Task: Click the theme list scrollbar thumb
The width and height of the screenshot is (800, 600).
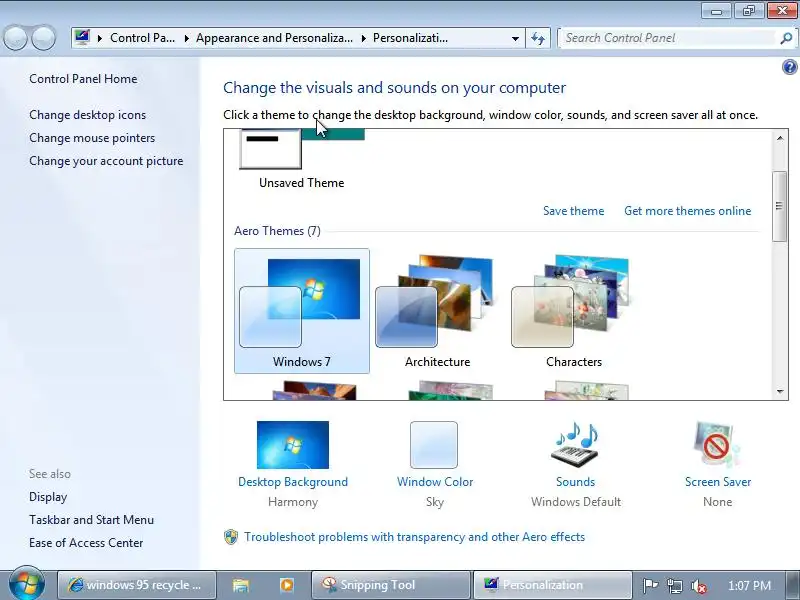Action: [779, 206]
